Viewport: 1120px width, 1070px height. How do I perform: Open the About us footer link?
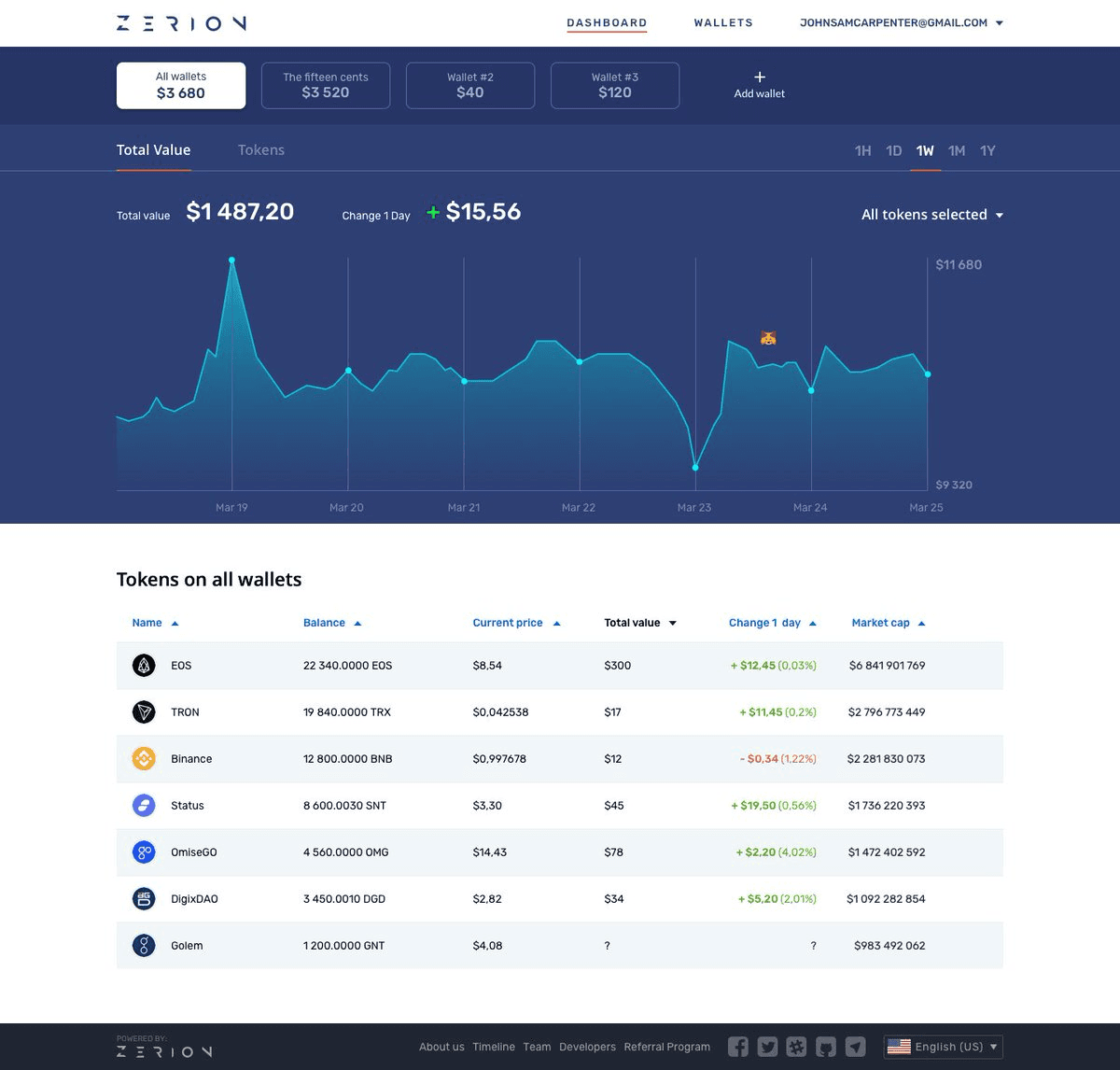coord(441,1047)
